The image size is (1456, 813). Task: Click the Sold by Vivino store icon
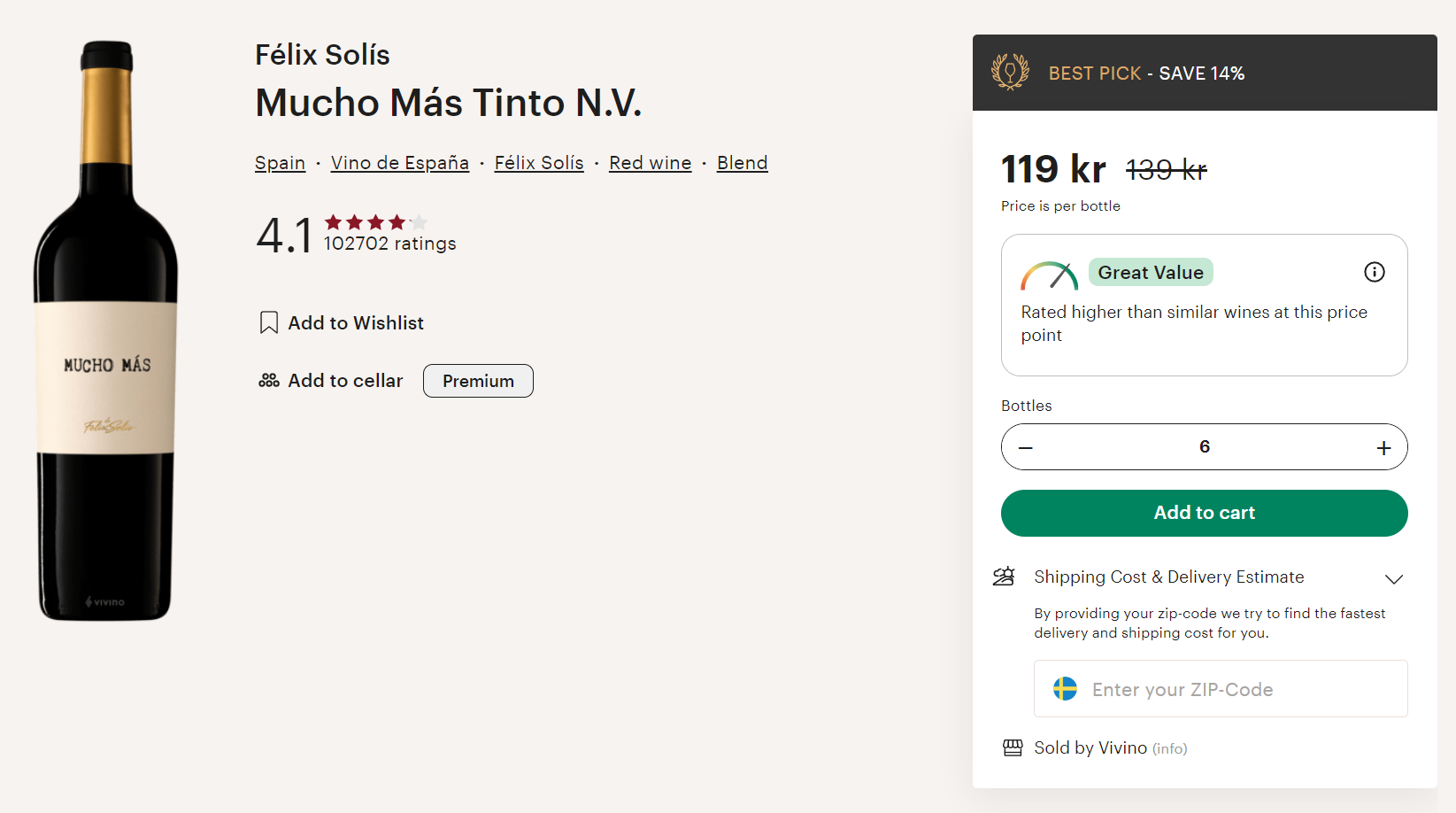tap(1013, 748)
